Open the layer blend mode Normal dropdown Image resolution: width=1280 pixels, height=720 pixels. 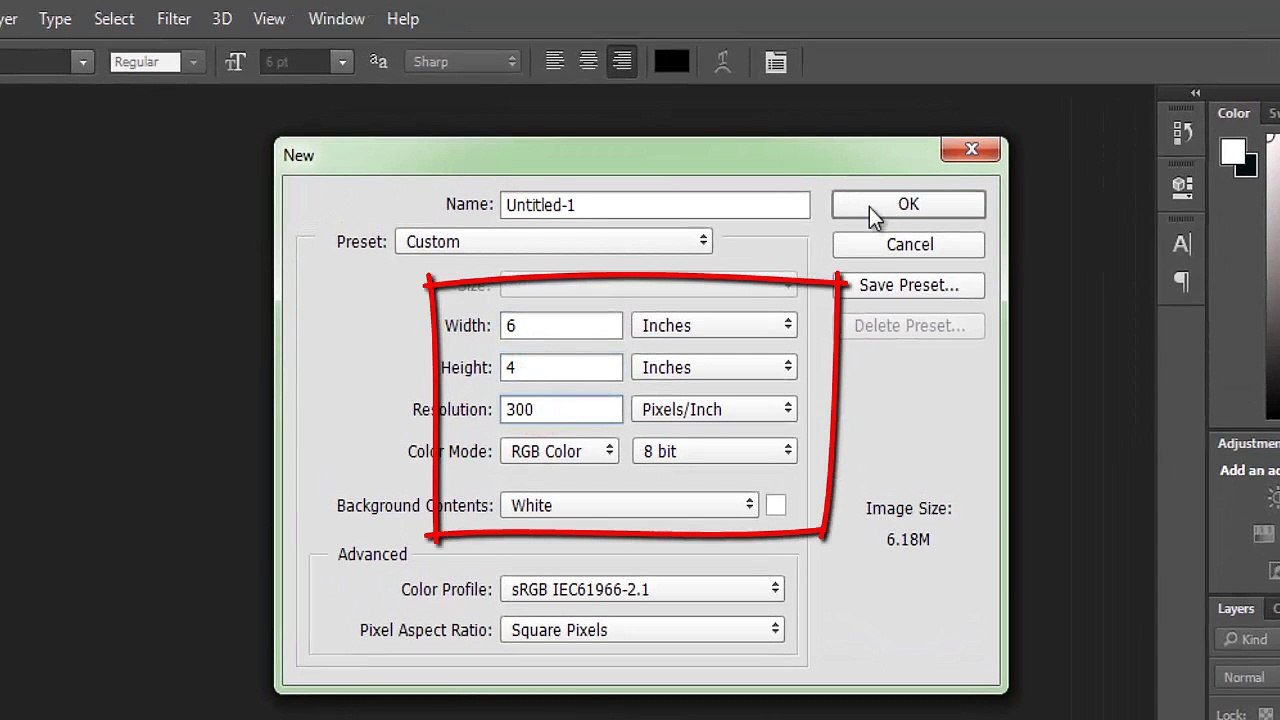click(x=1248, y=677)
